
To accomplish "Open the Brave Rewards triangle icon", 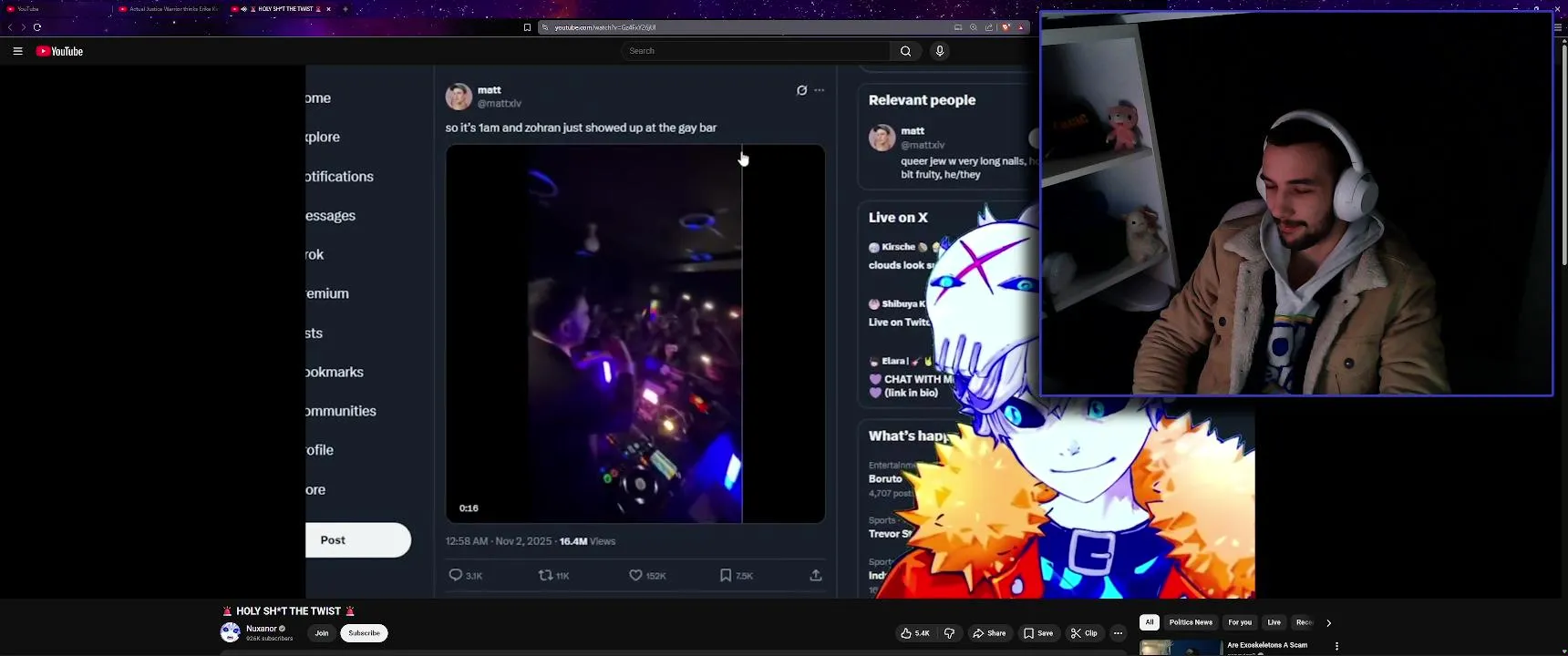I will [x=1021, y=27].
